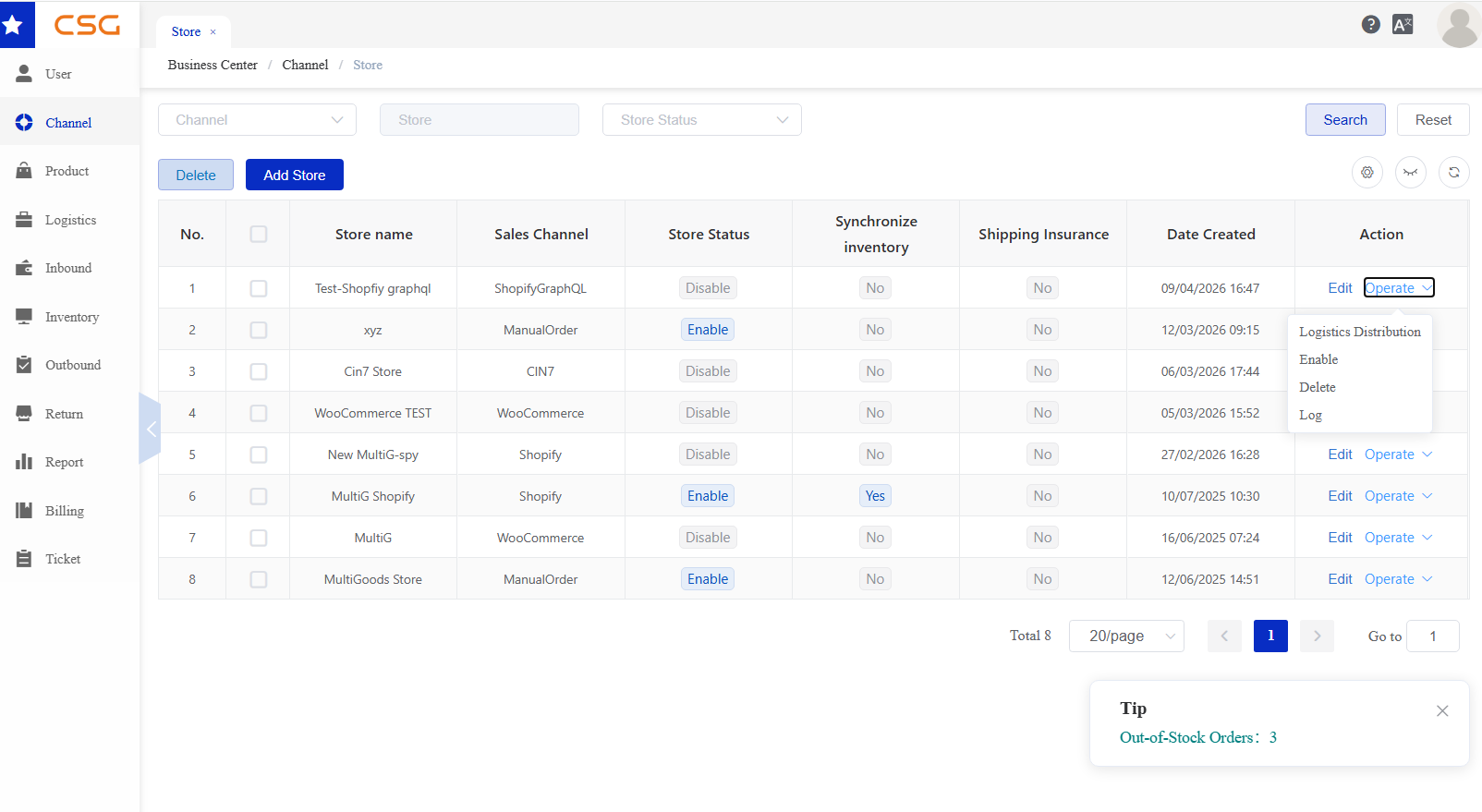Choose Delete from the Operate menu
The width and height of the screenshot is (1482, 812).
1360,387
